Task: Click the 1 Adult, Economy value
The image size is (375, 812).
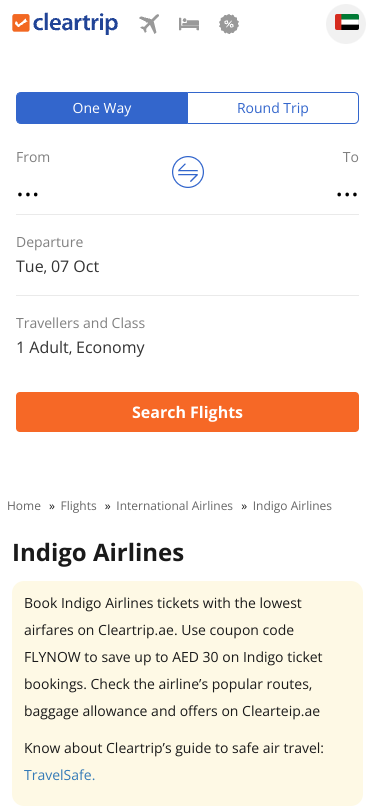Action: click(x=80, y=347)
